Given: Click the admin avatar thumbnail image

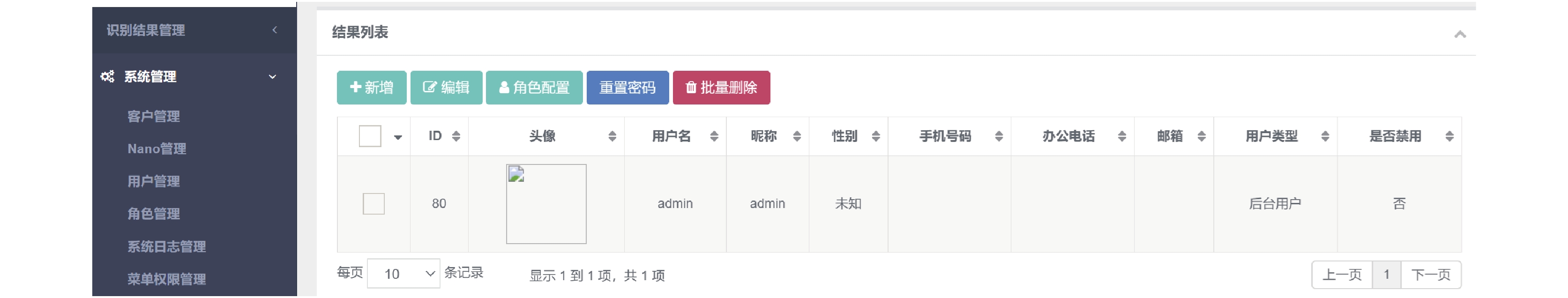Looking at the screenshot, I should 546,204.
